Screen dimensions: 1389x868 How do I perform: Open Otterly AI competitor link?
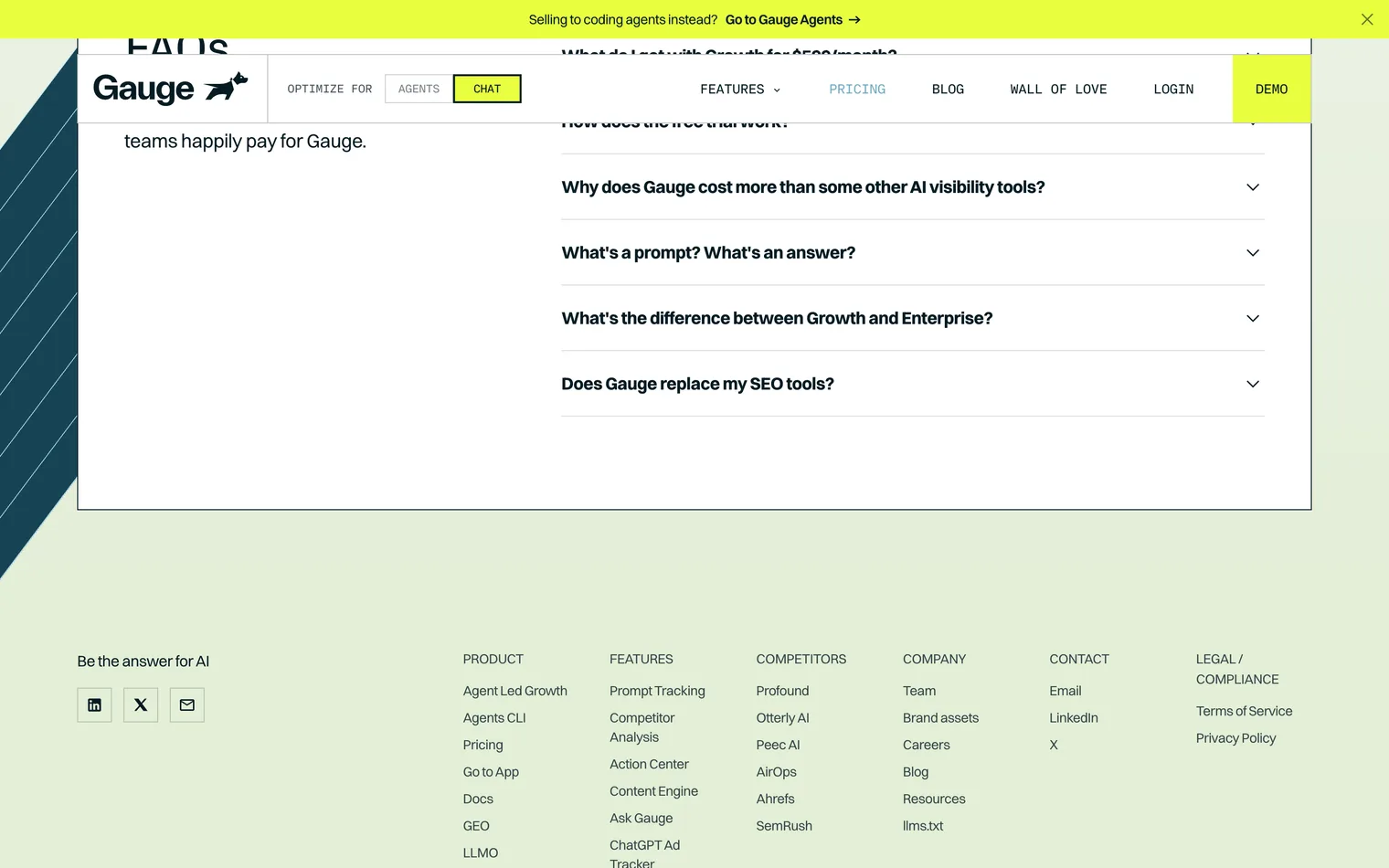click(782, 718)
